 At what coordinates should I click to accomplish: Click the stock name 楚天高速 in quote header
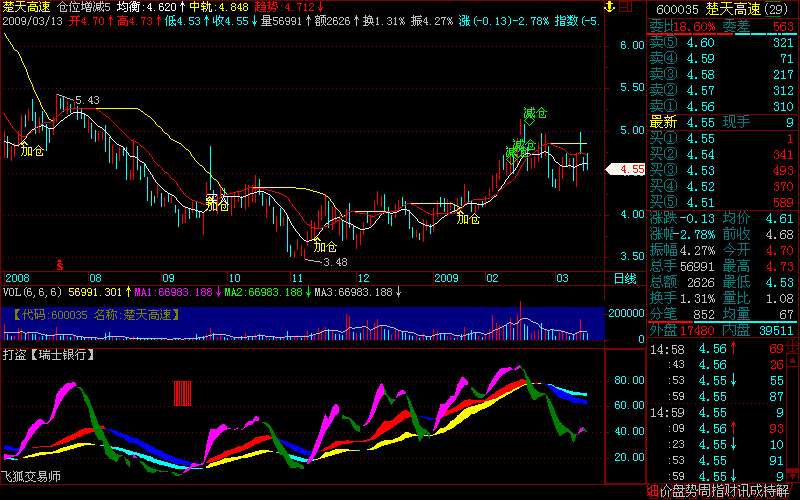click(733, 9)
